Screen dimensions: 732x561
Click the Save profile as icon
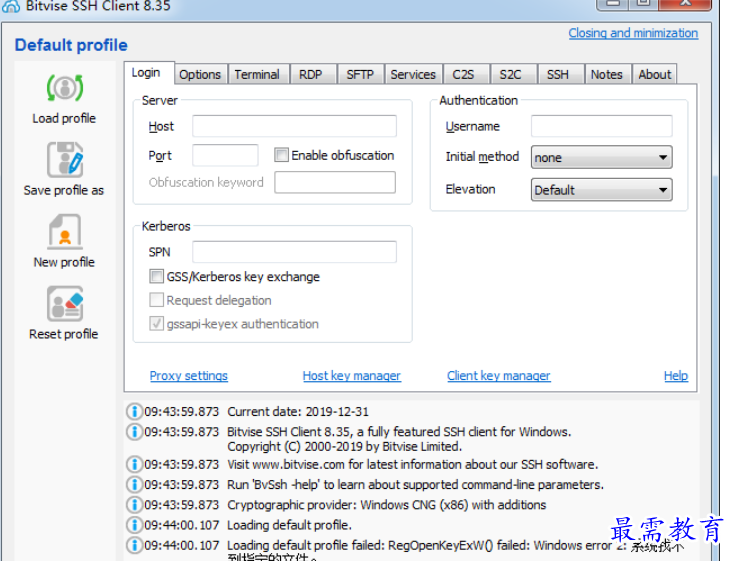(65, 160)
